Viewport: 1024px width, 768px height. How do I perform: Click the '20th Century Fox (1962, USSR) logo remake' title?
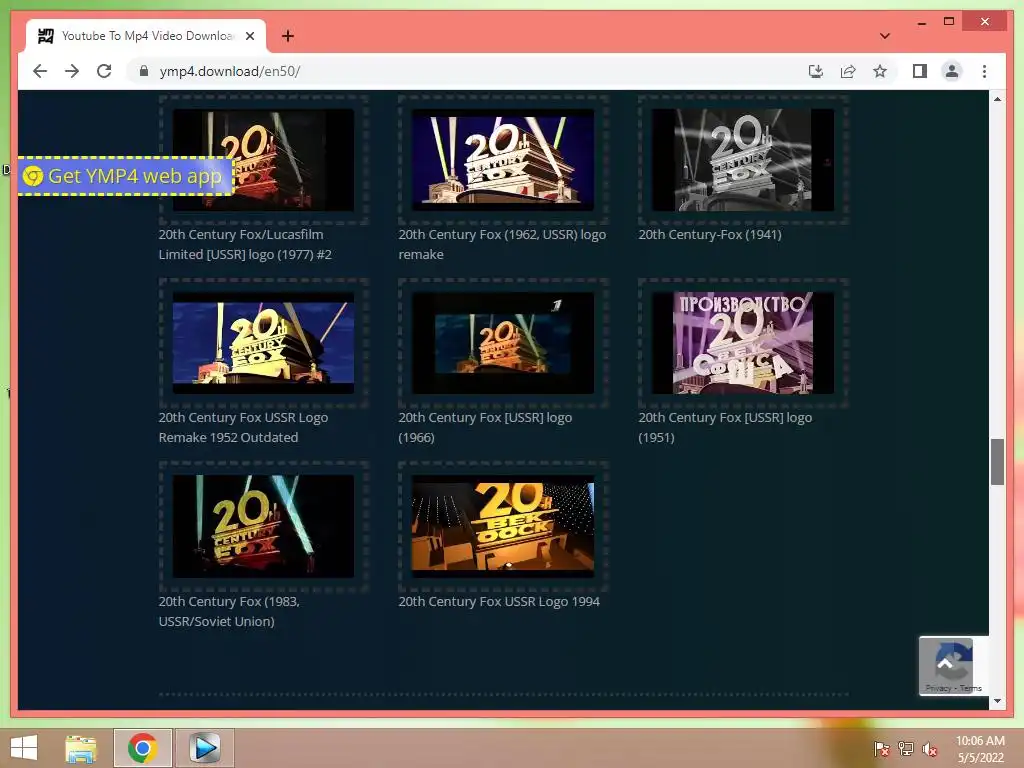coord(502,244)
